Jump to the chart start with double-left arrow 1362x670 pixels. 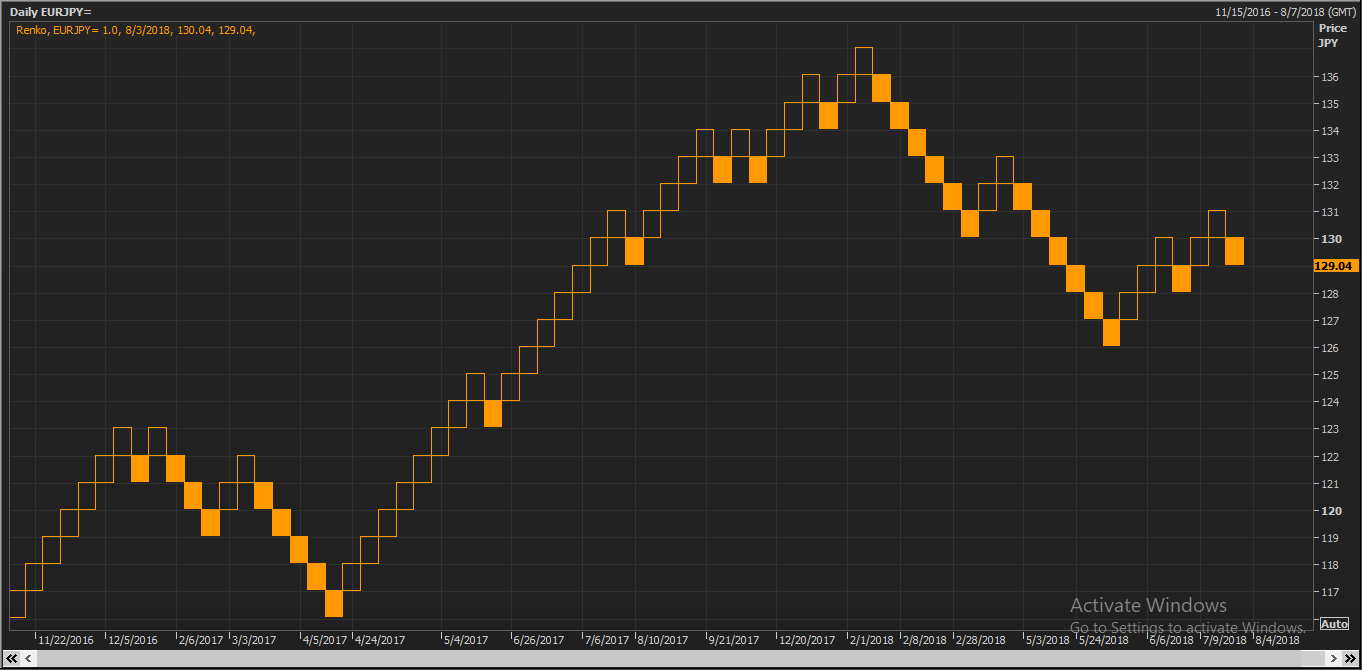(14, 658)
